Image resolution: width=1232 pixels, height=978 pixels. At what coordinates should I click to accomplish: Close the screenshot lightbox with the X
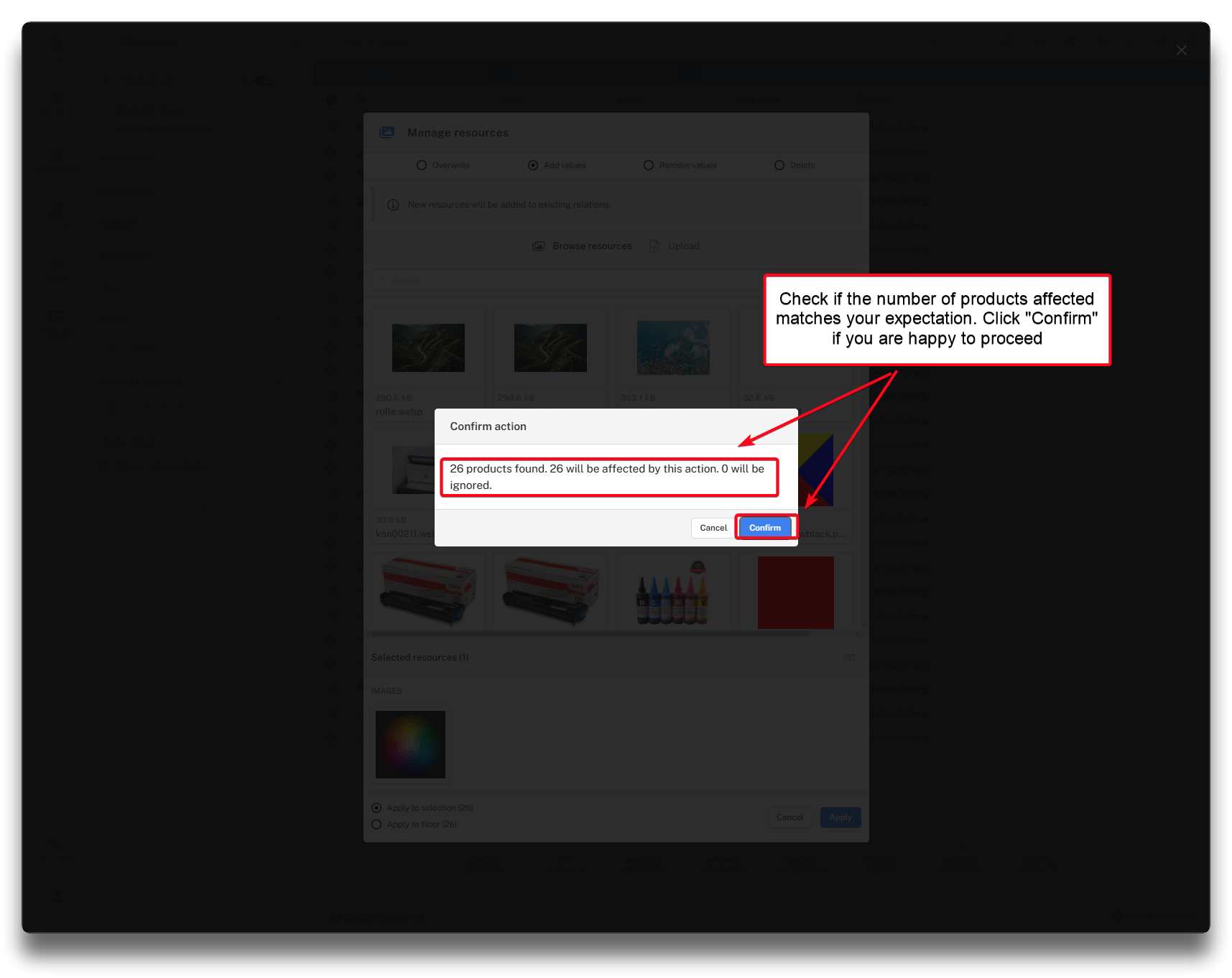1181,50
